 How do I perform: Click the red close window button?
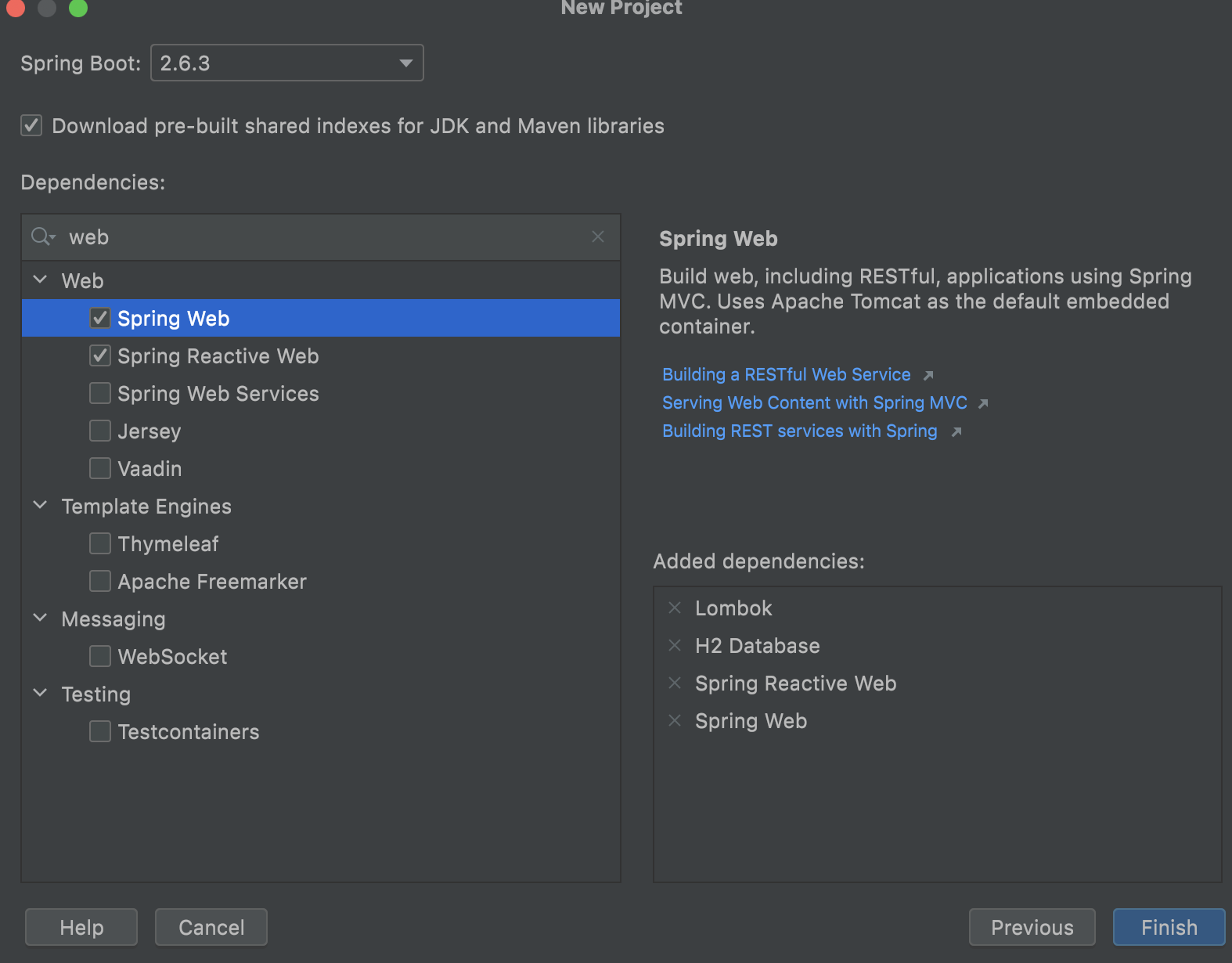(x=16, y=8)
